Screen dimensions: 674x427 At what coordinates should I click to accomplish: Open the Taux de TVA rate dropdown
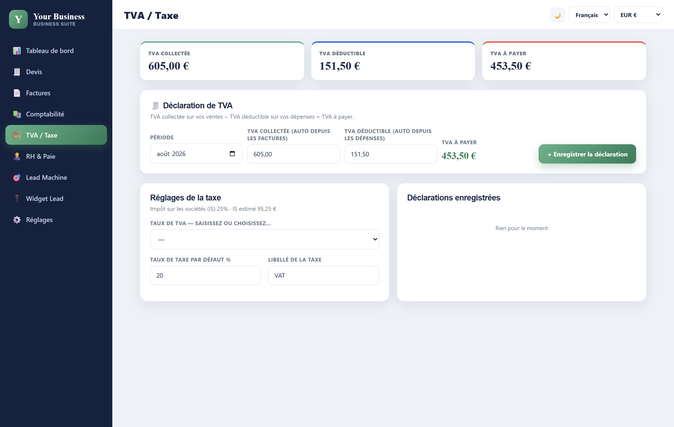click(x=264, y=240)
